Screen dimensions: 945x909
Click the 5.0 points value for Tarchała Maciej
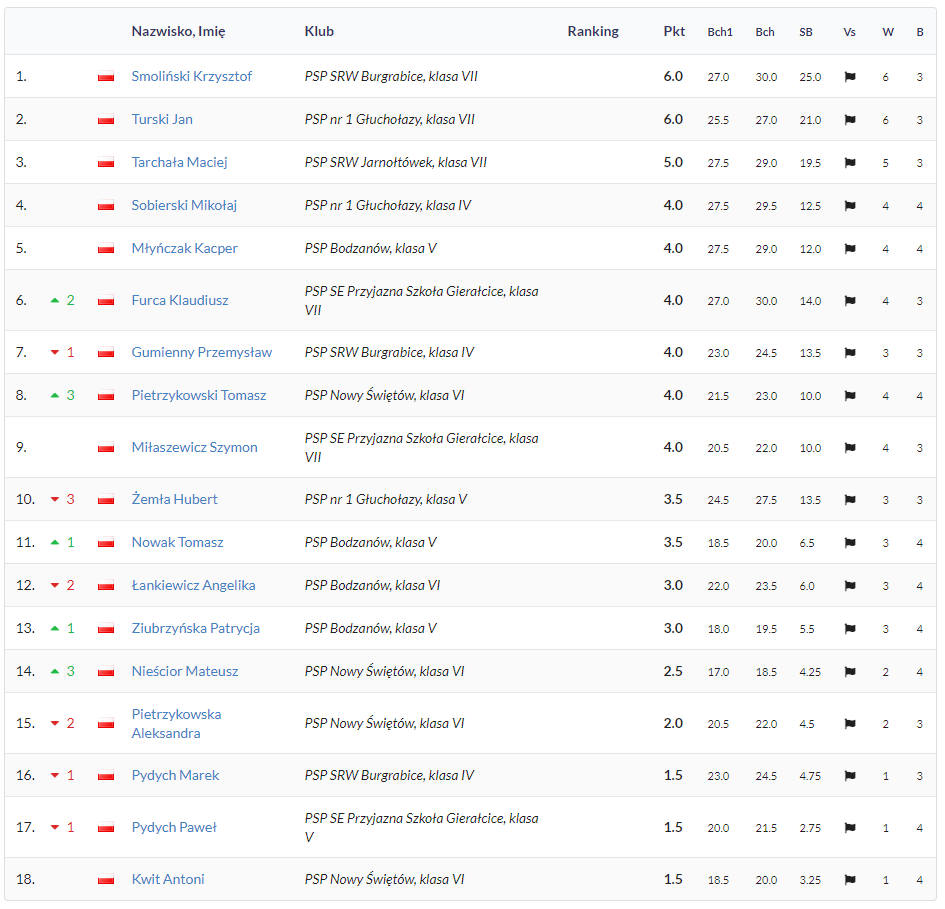[673, 162]
